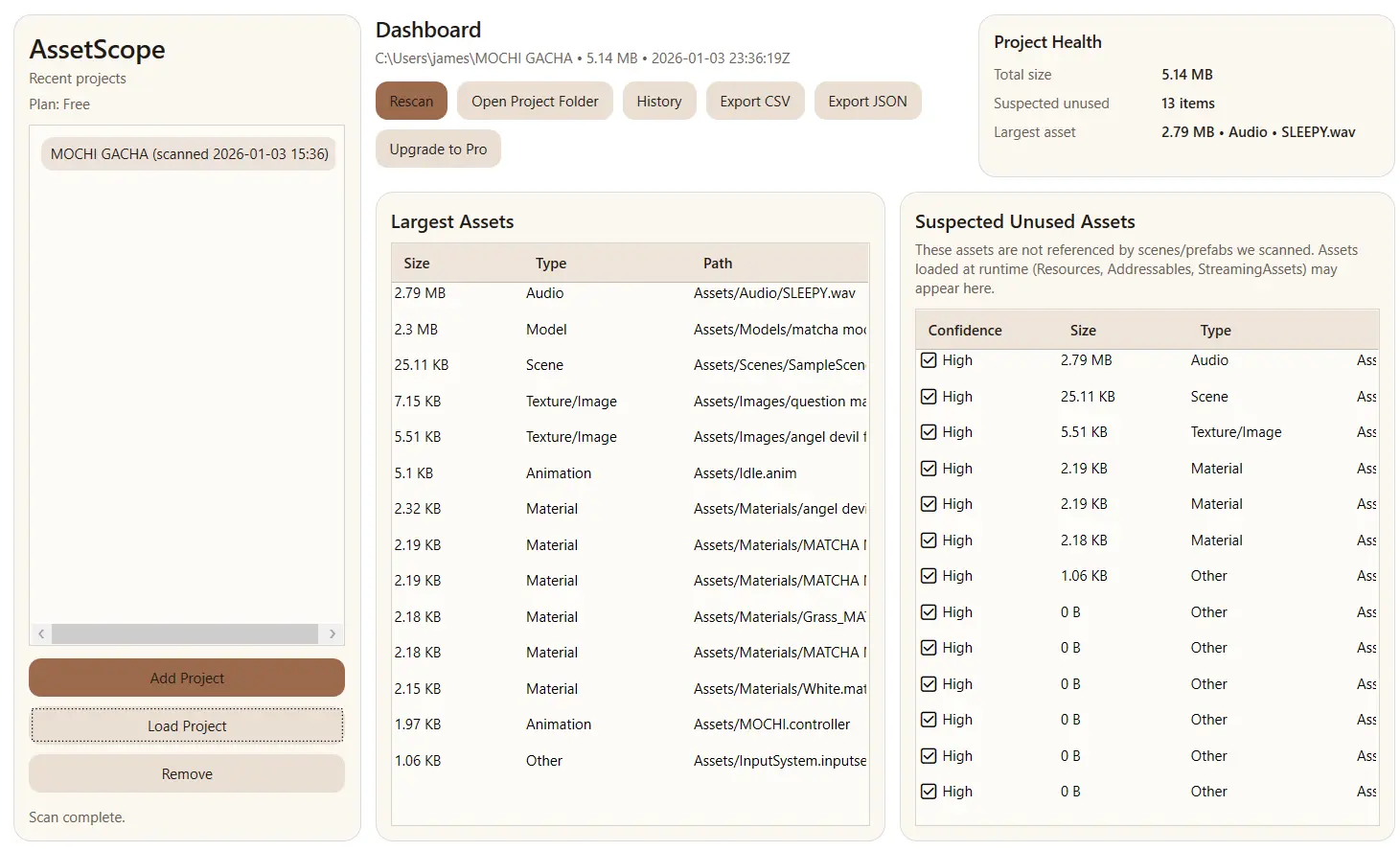Toggle checkbox for 2.18 KB Material unused asset
Screen dimensions: 1400x851
tap(929, 540)
